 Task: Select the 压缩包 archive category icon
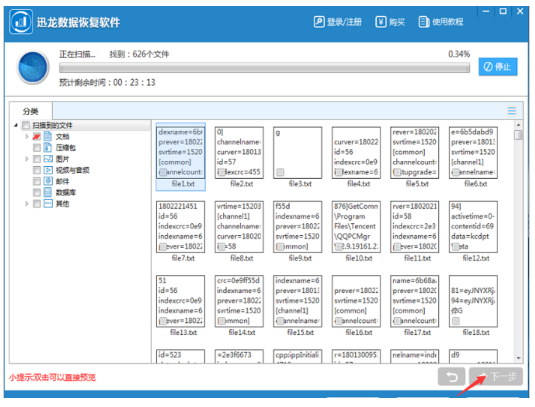pos(48,148)
